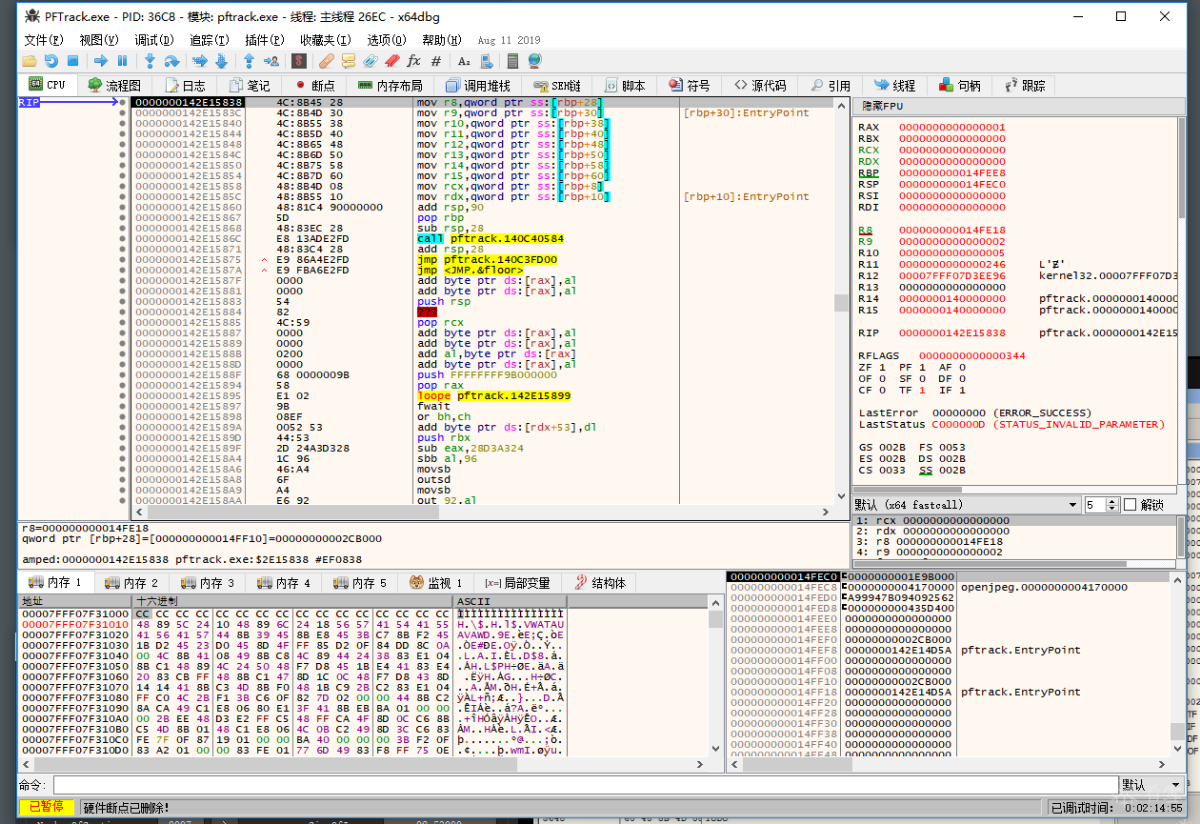
Task: Open the Comments toolbar icon
Action: pyautogui.click(x=348, y=61)
